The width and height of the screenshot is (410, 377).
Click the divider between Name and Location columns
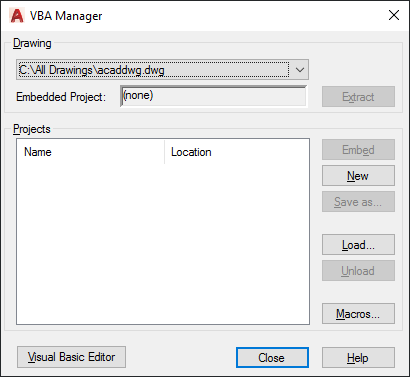pyautogui.click(x=165, y=152)
